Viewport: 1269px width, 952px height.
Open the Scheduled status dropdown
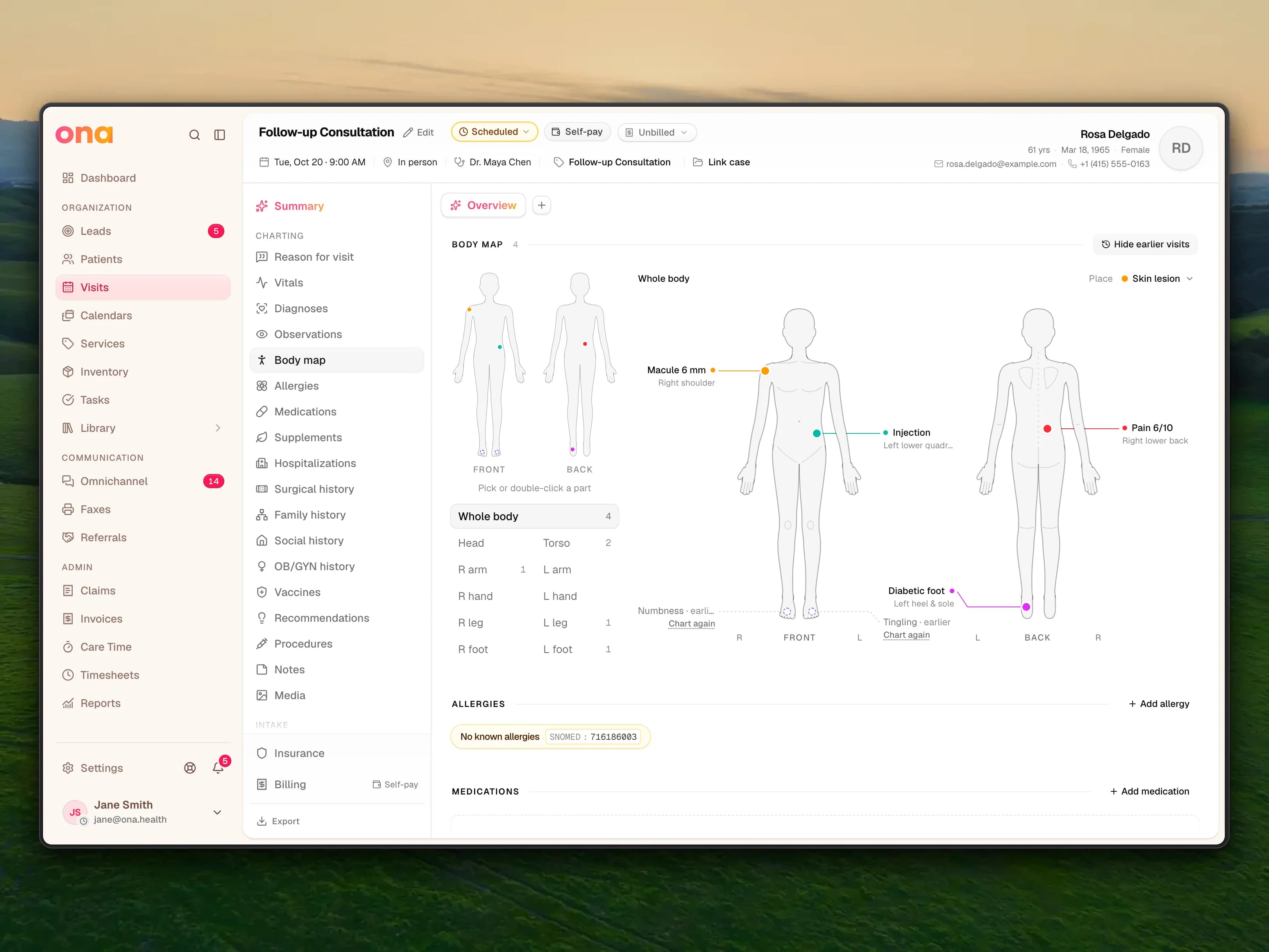pyautogui.click(x=494, y=132)
